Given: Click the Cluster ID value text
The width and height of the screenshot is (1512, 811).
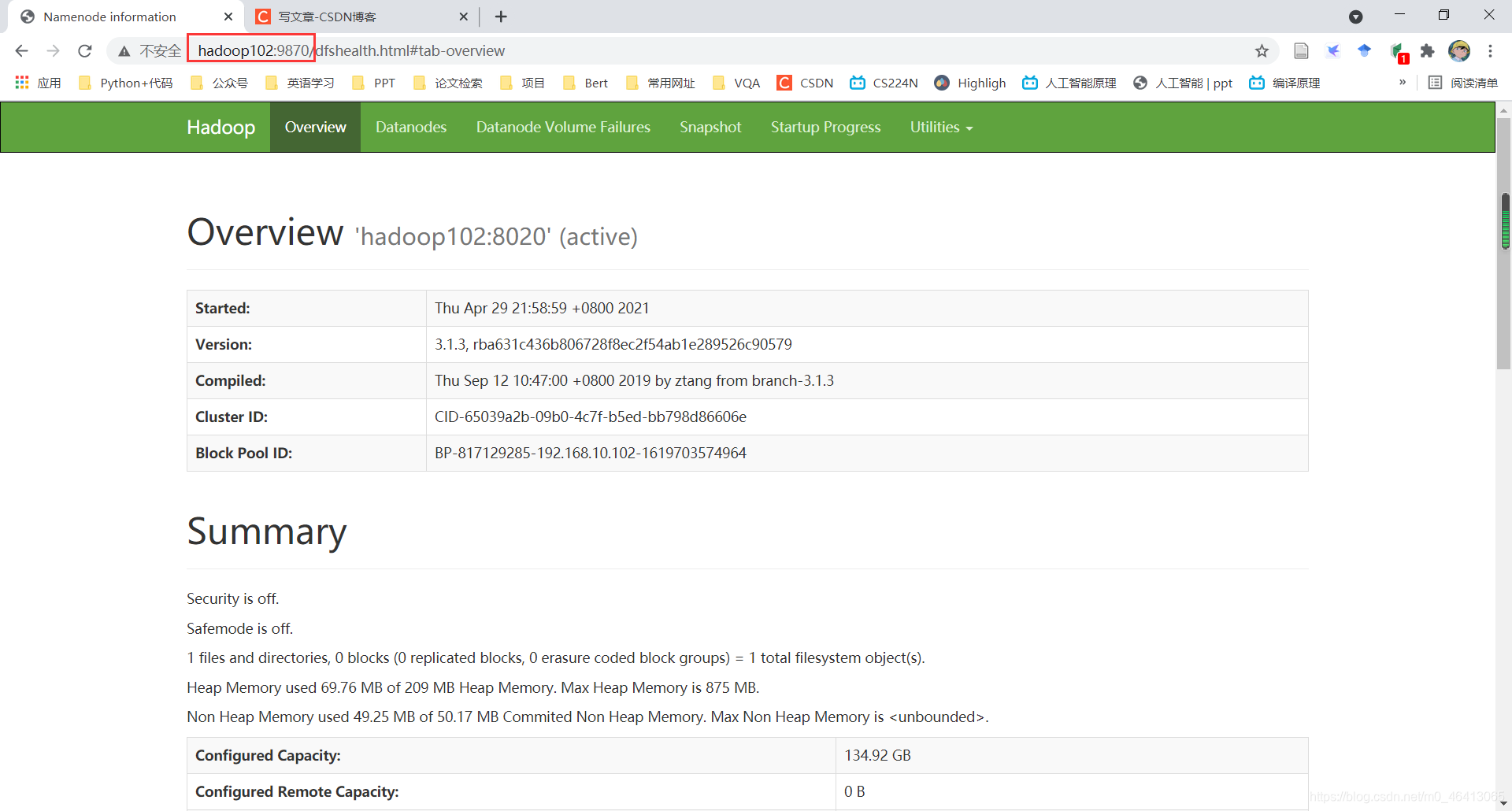Looking at the screenshot, I should click(591, 417).
